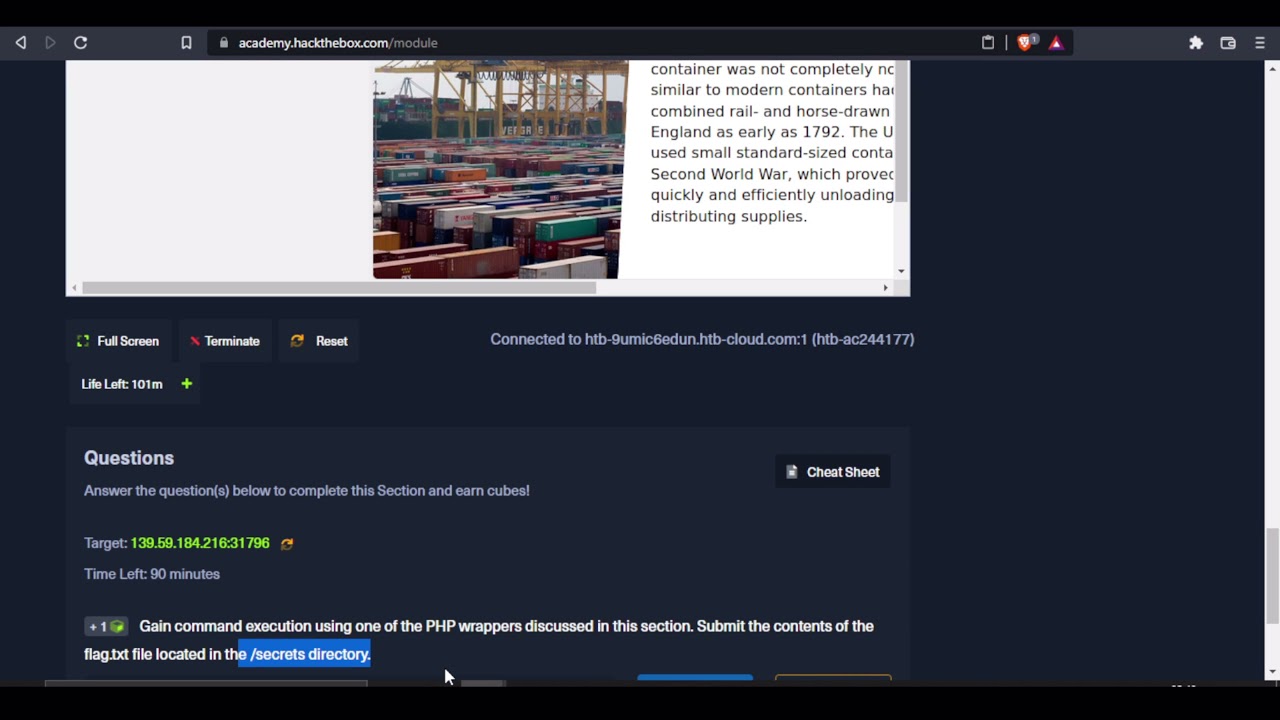Open the clipboard icon in address bar
This screenshot has height=720, width=1280.
[x=988, y=43]
